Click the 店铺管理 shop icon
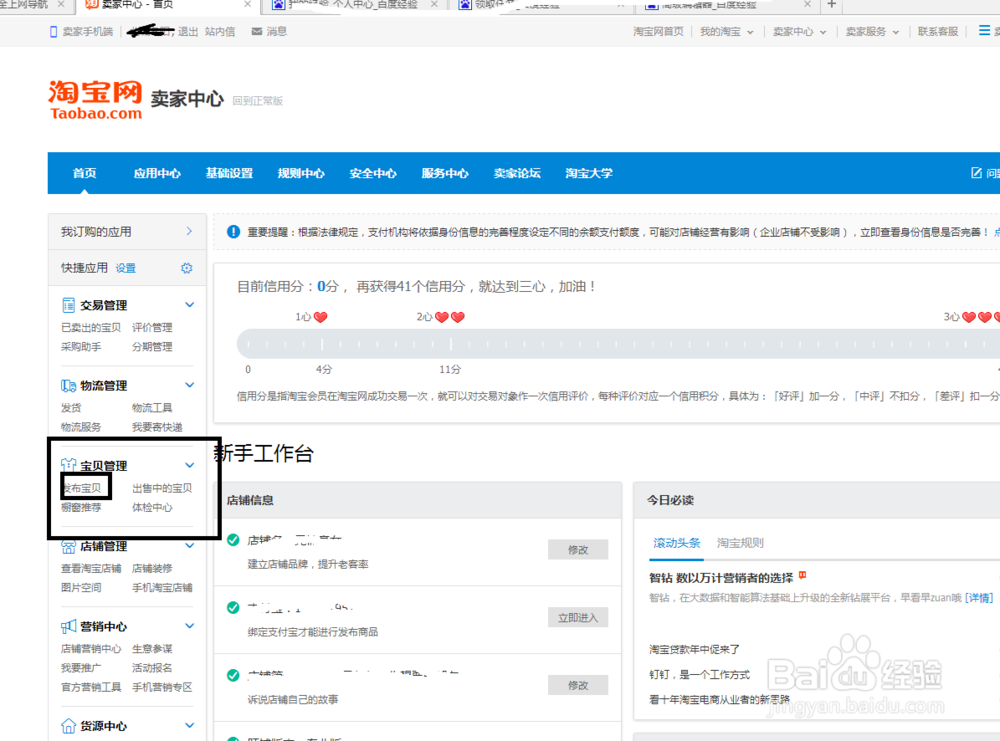 click(x=68, y=546)
